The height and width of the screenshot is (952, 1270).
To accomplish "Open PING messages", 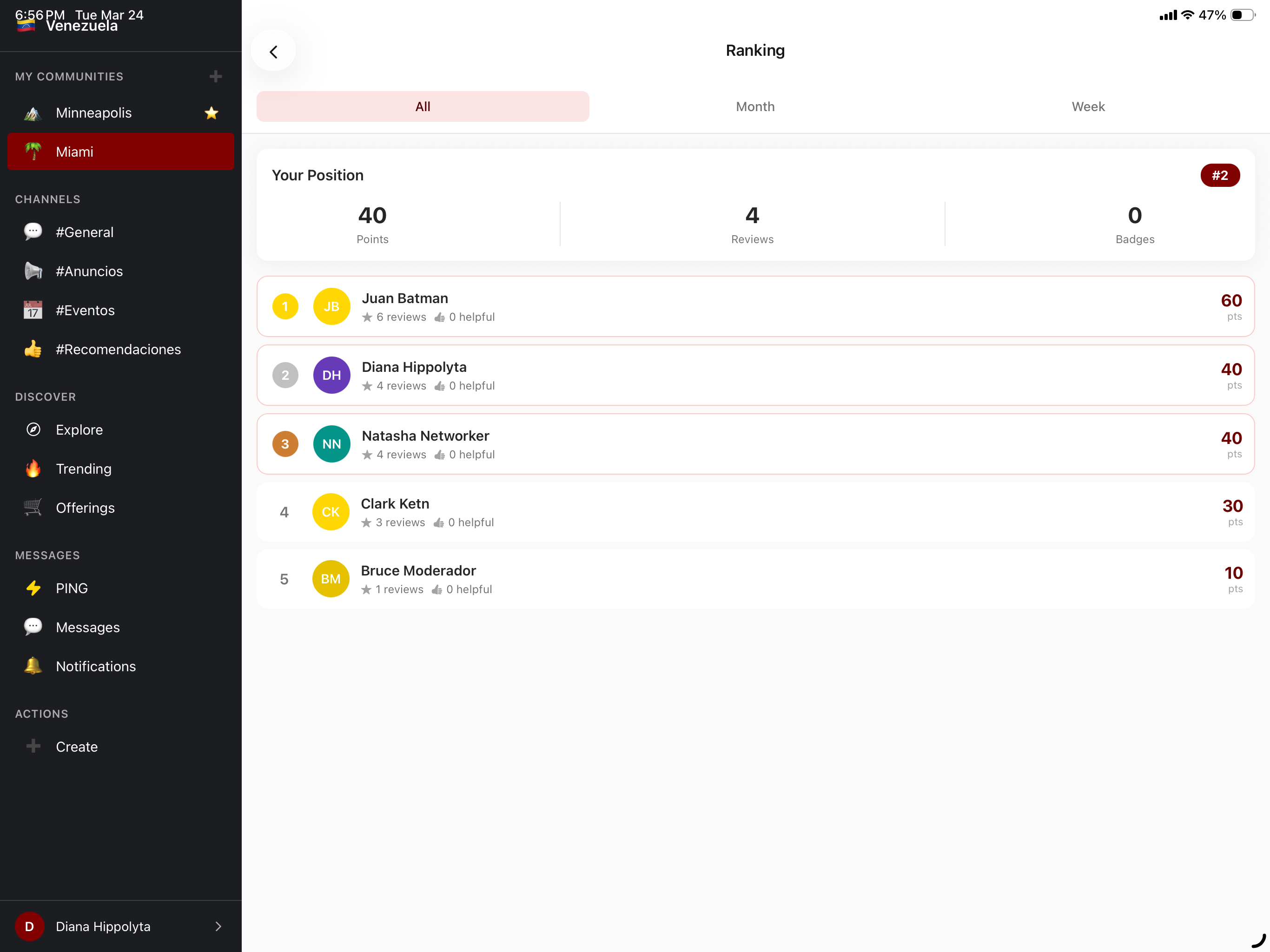I will coord(120,588).
